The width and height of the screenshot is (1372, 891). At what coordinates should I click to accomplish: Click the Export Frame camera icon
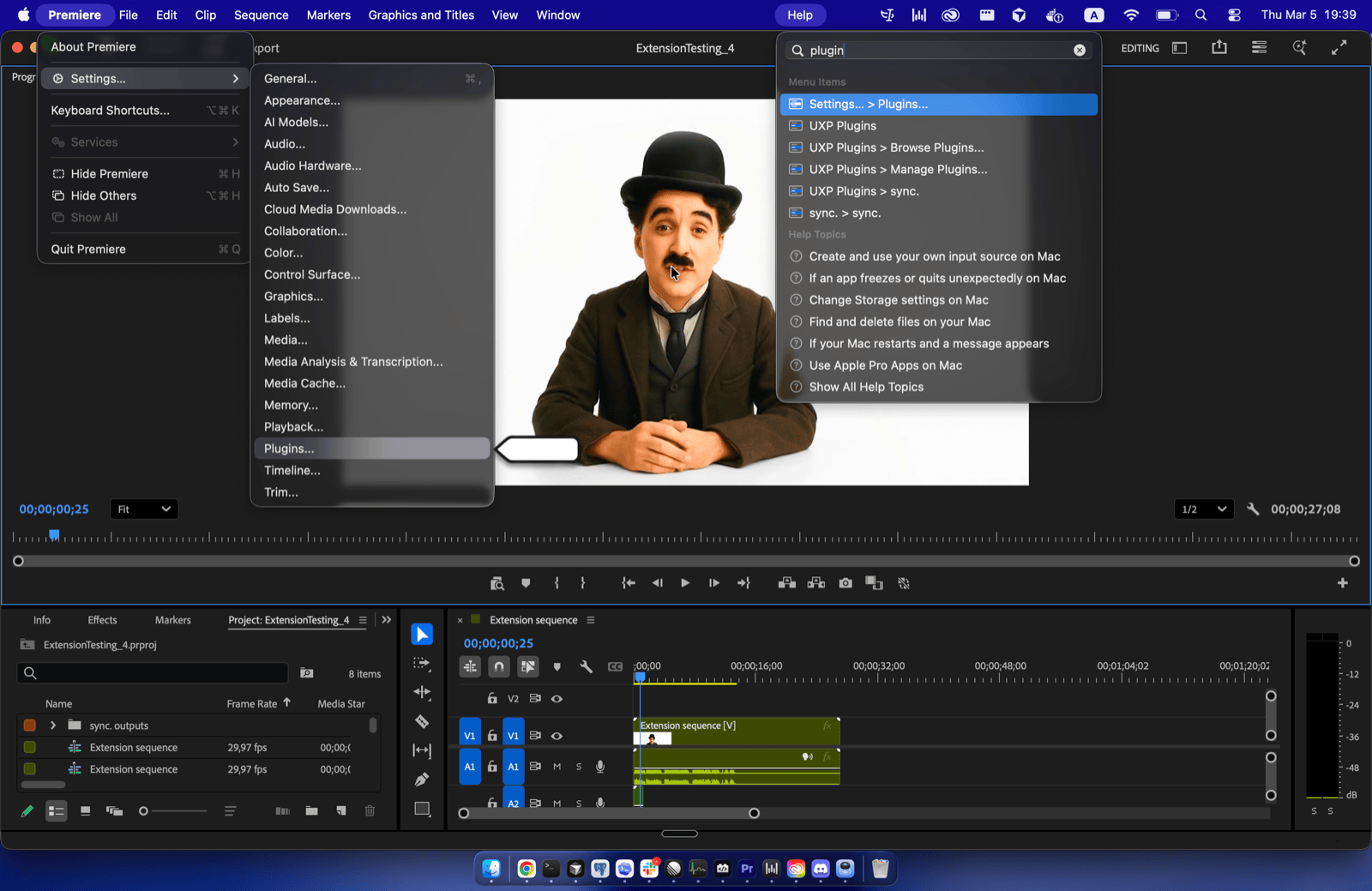point(845,583)
